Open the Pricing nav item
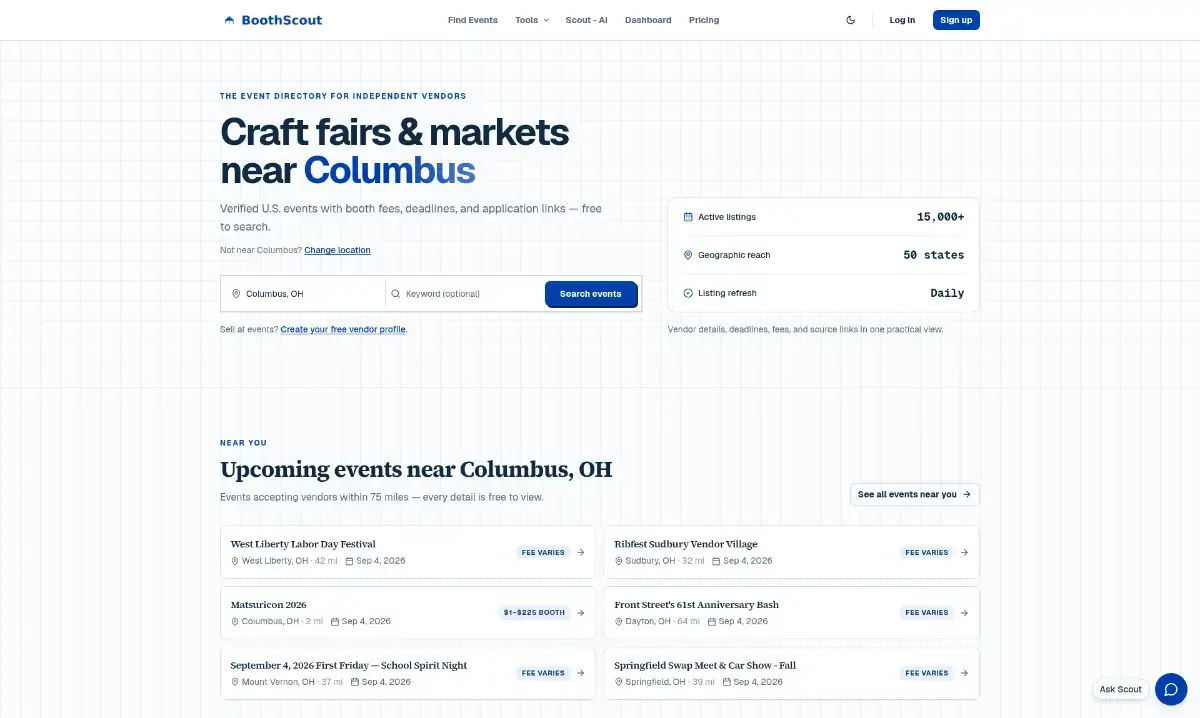Viewport: 1200px width, 718px height. (x=704, y=20)
